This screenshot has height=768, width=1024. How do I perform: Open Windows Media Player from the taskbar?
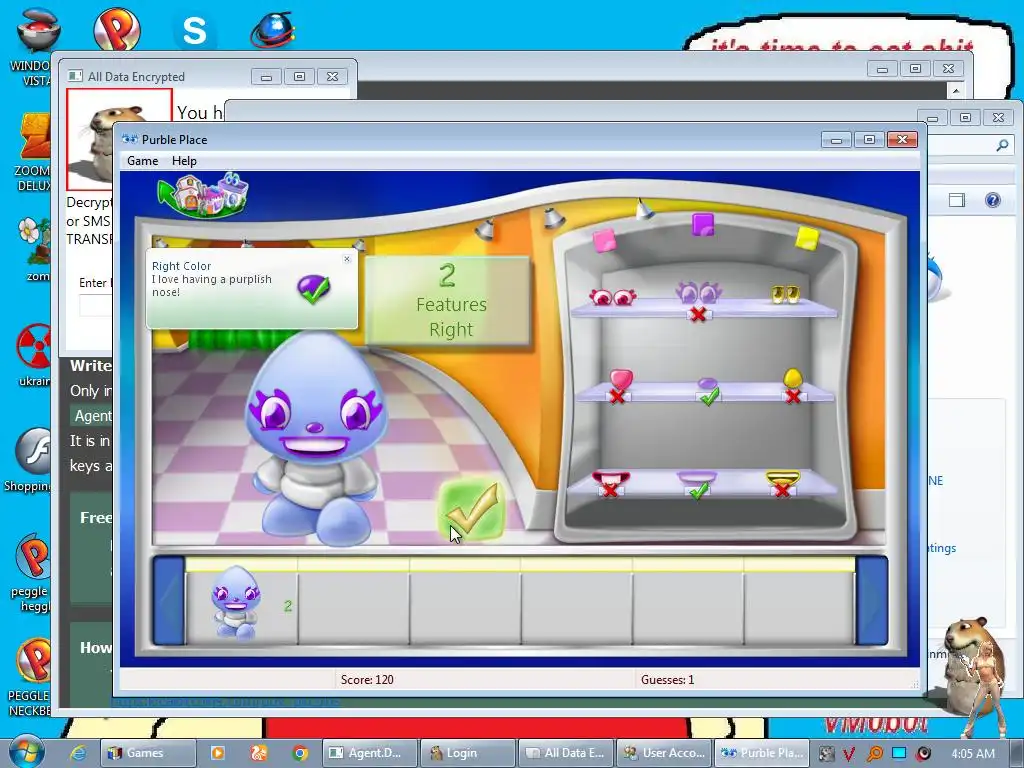point(217,753)
